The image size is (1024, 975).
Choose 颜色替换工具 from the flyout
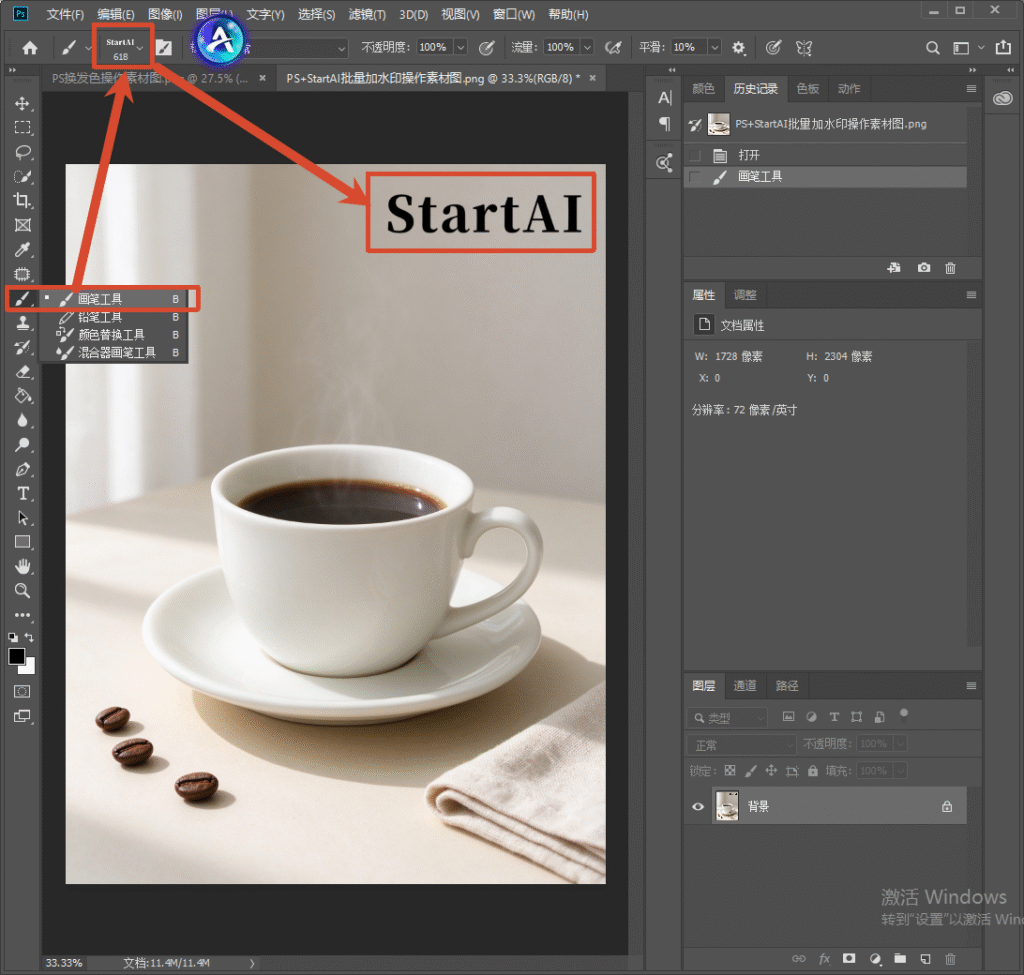[x=114, y=335]
